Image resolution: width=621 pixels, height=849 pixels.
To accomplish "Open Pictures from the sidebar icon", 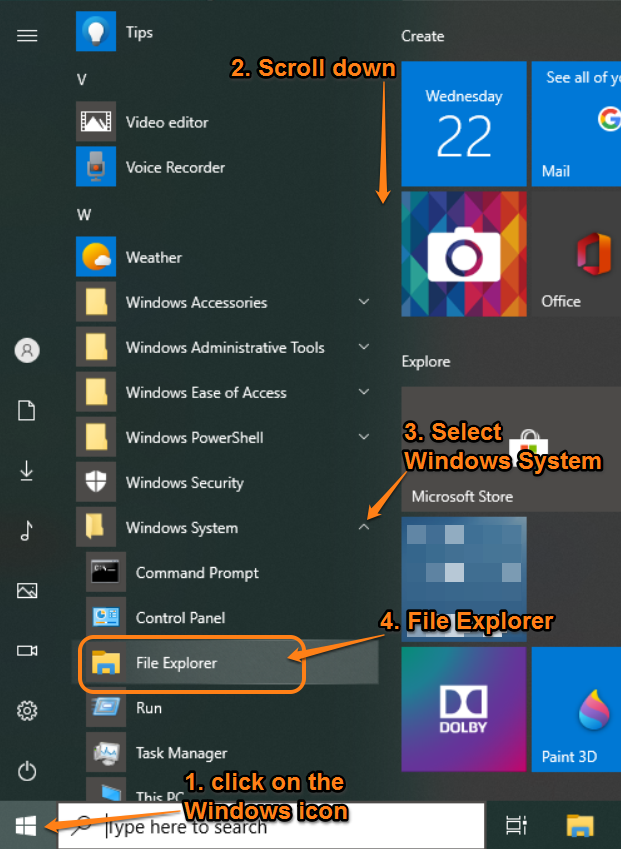I will click(27, 590).
